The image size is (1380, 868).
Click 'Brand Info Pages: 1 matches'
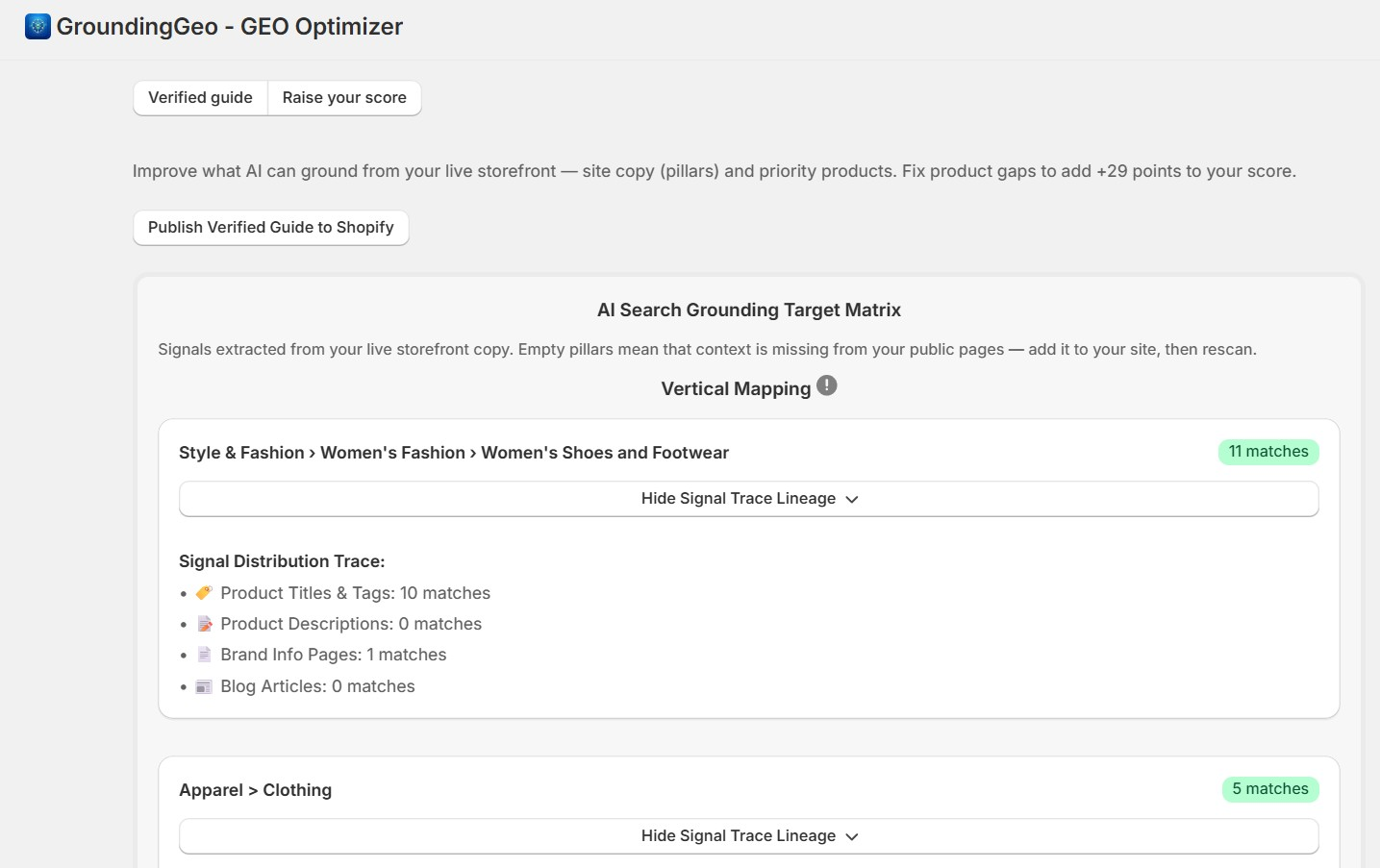click(334, 655)
